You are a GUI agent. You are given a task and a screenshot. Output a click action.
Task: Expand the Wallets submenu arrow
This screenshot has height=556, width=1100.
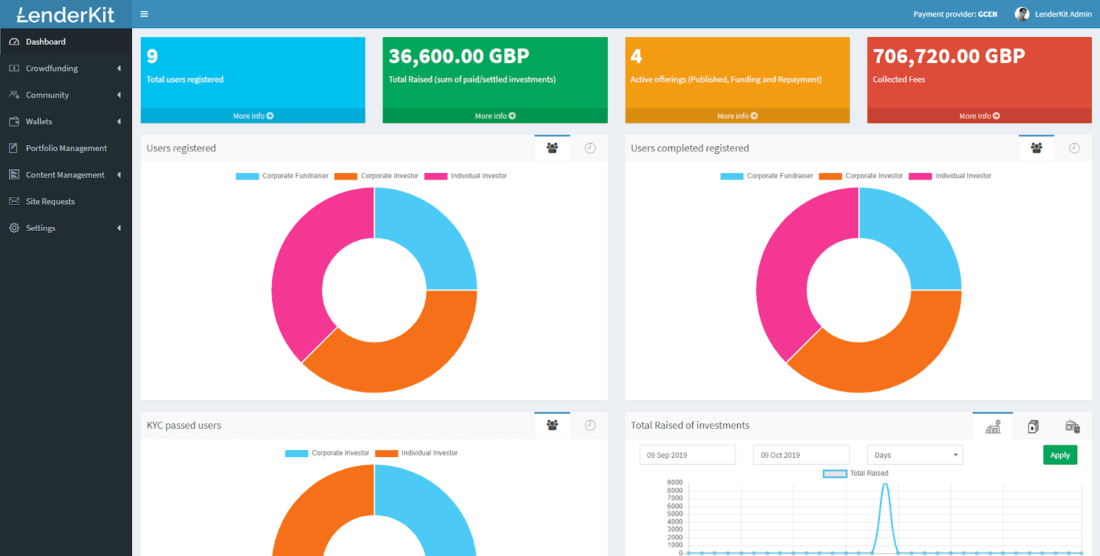(119, 121)
